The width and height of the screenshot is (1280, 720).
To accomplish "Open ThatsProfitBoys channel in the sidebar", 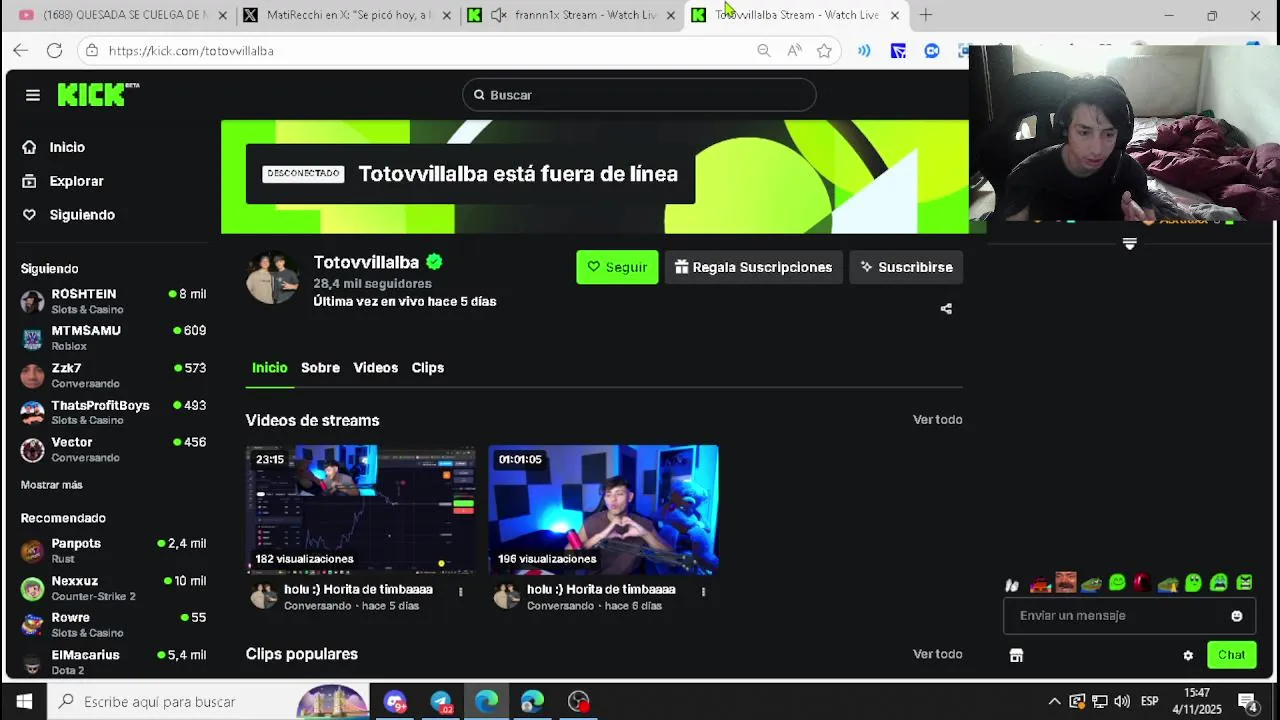I will (x=113, y=412).
